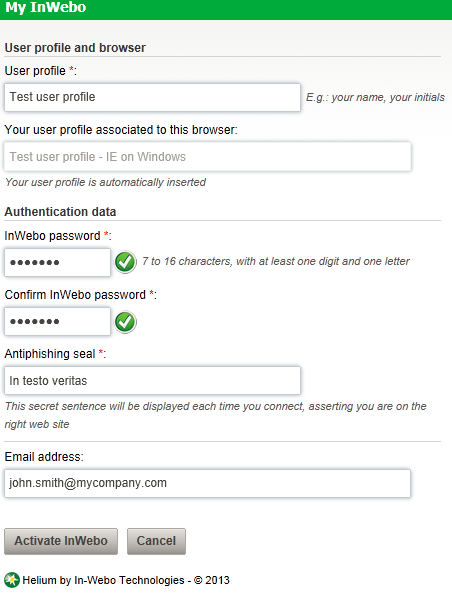Click the antiphishing secret sentence explanation
Screen dimensions: 452x600
tap(215, 415)
